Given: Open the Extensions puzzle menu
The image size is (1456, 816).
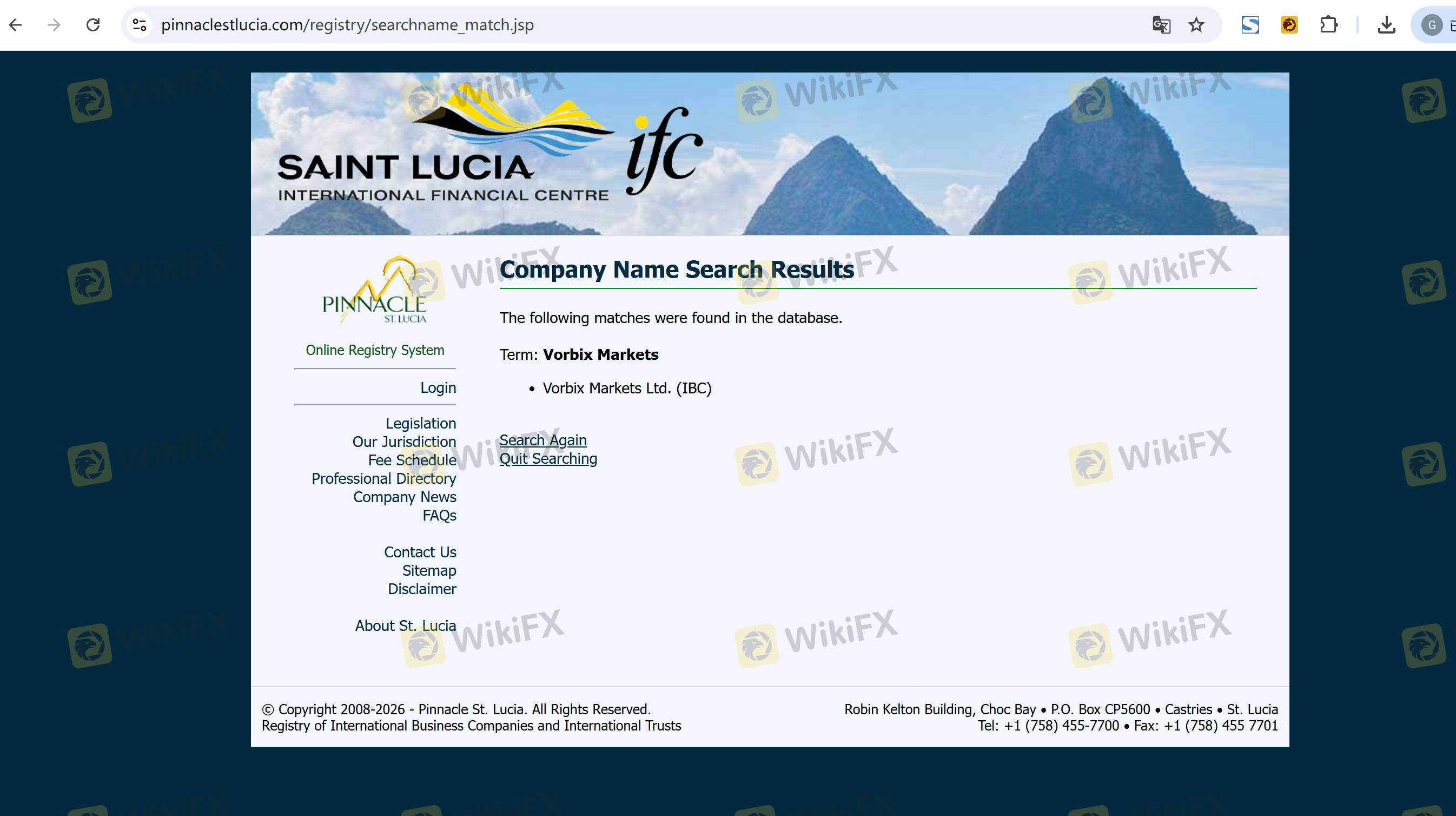Looking at the screenshot, I should (1329, 25).
